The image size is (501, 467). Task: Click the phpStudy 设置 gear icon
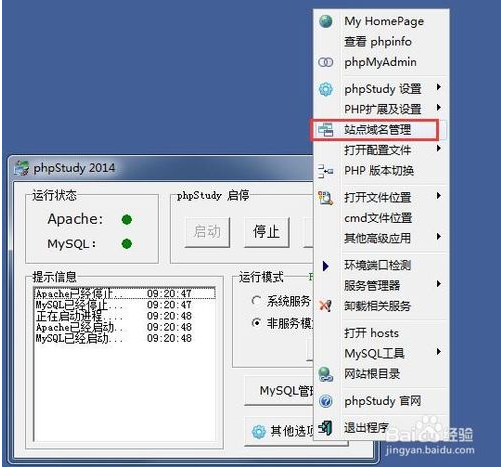coord(326,89)
